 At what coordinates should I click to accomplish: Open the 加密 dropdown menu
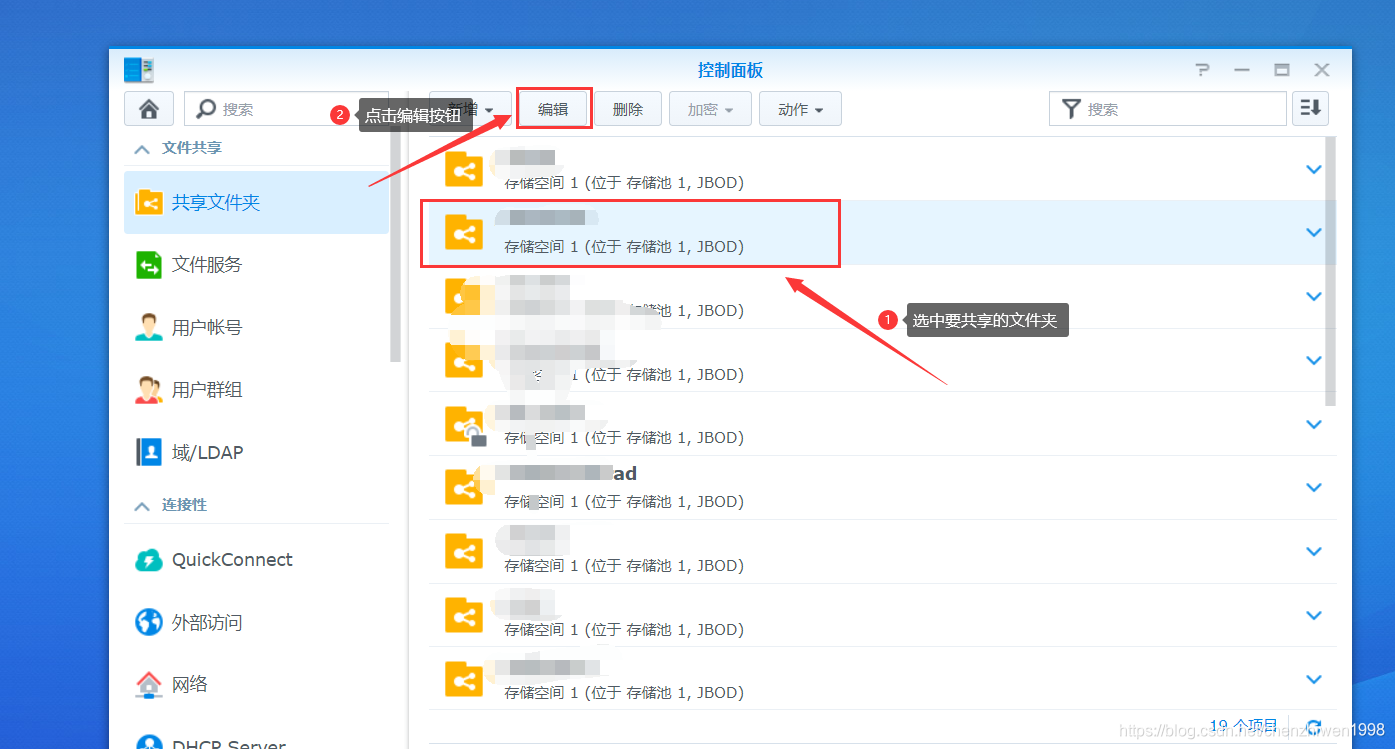pos(710,109)
